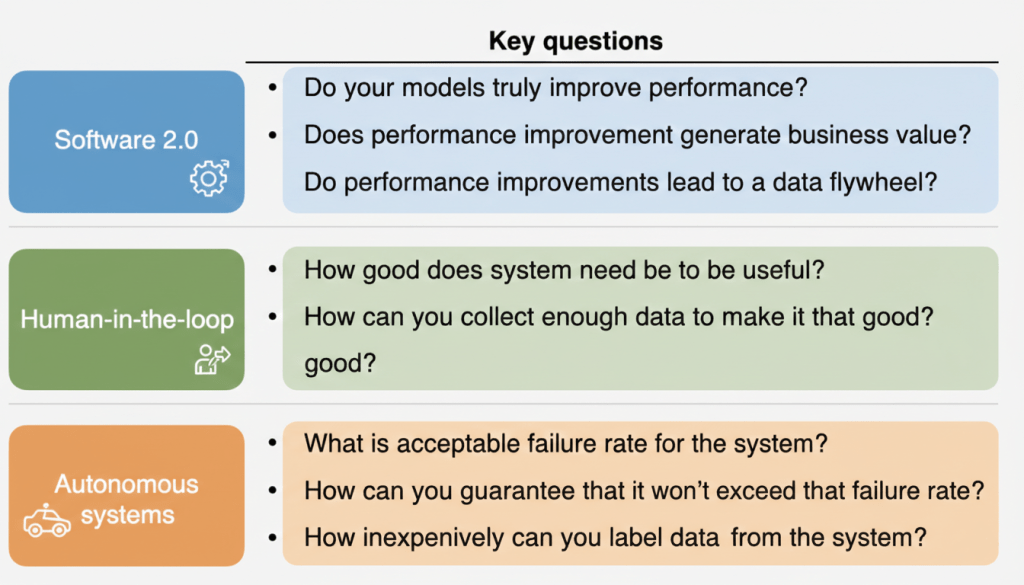Click the gear icon in Software 2.0 box
Image resolution: width=1024 pixels, height=585 pixels.
tap(209, 178)
